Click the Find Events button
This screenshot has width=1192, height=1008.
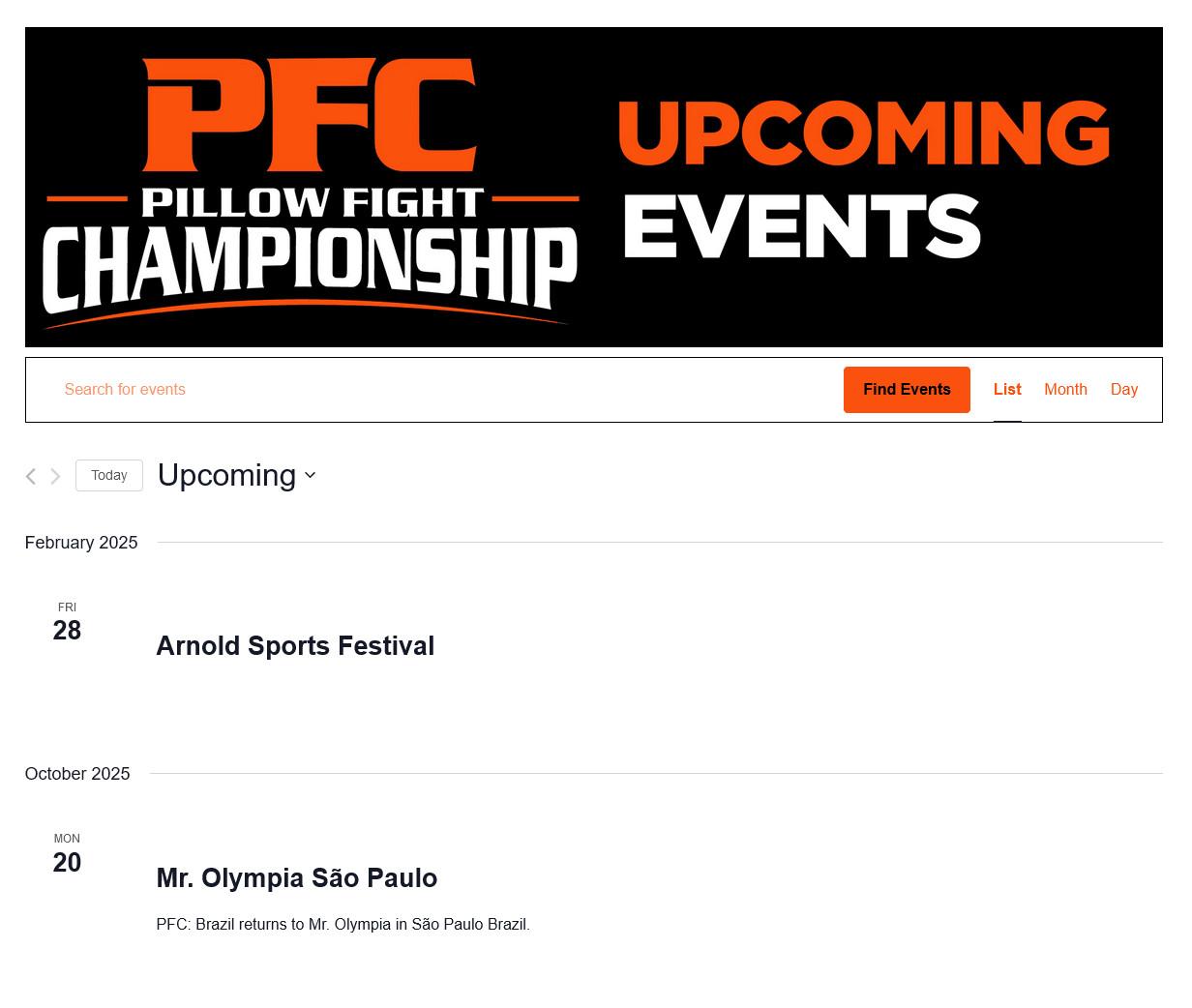pos(907,390)
